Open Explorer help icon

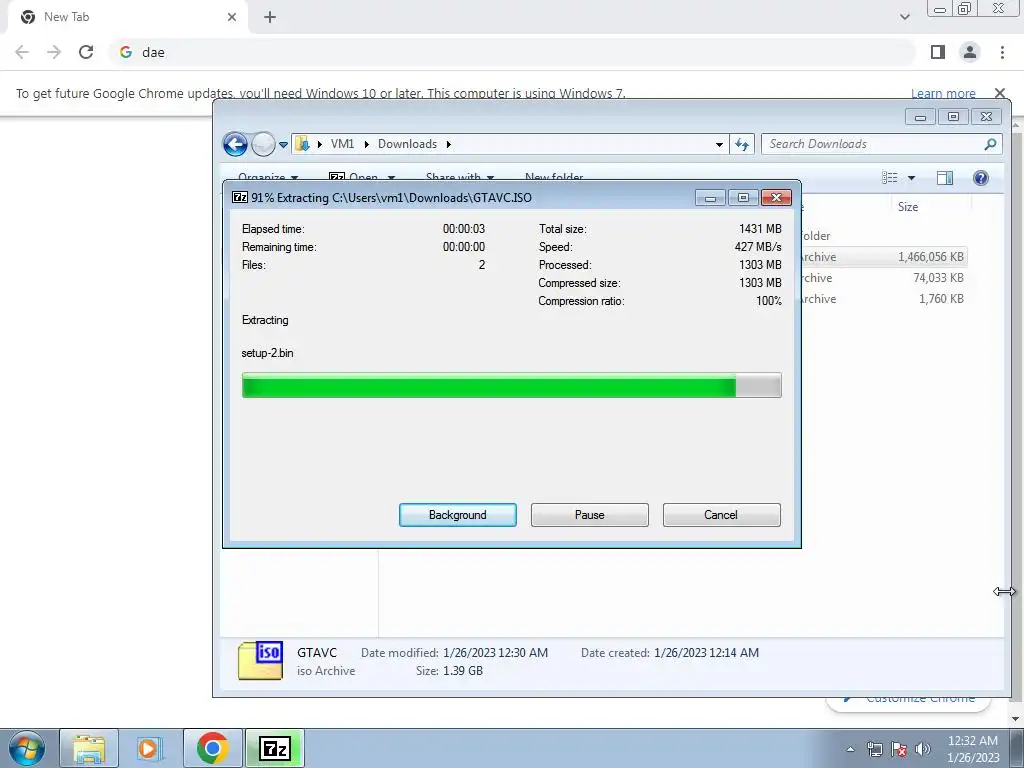pyautogui.click(x=980, y=178)
